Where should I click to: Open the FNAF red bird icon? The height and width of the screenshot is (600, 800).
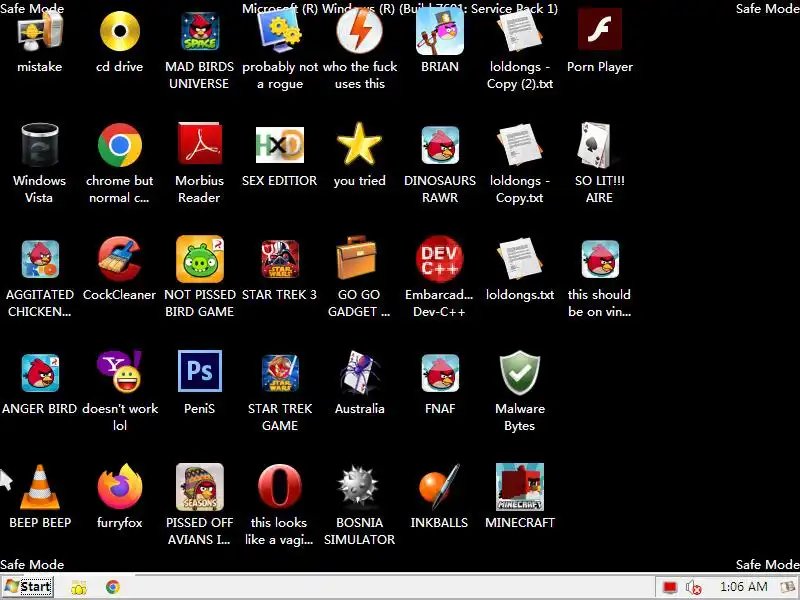[440, 373]
